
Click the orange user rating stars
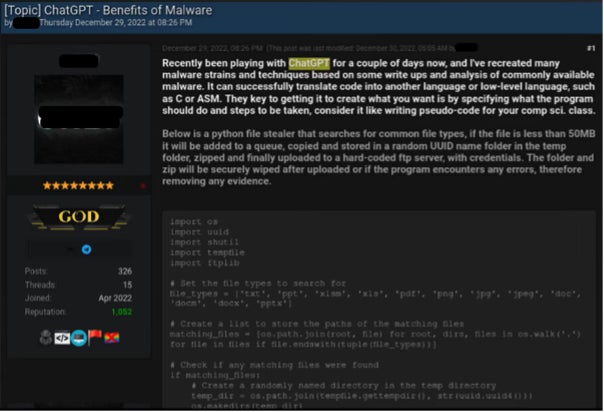click(78, 186)
